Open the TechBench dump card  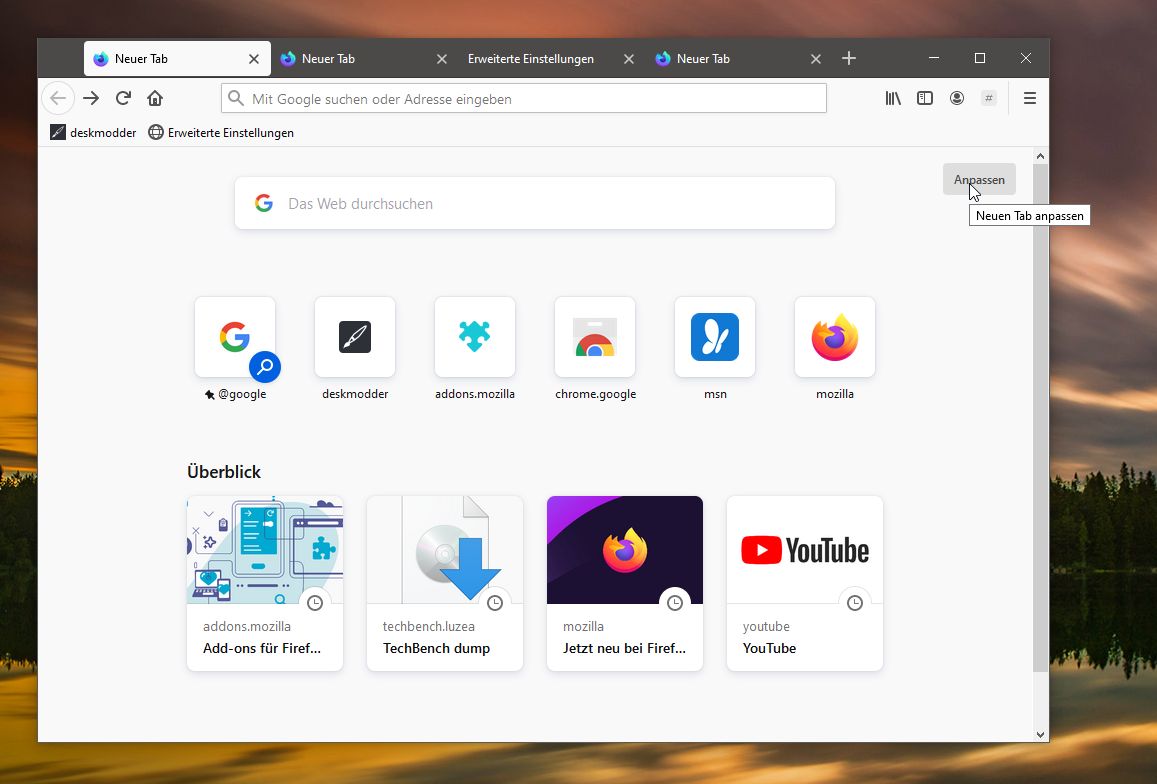point(445,583)
